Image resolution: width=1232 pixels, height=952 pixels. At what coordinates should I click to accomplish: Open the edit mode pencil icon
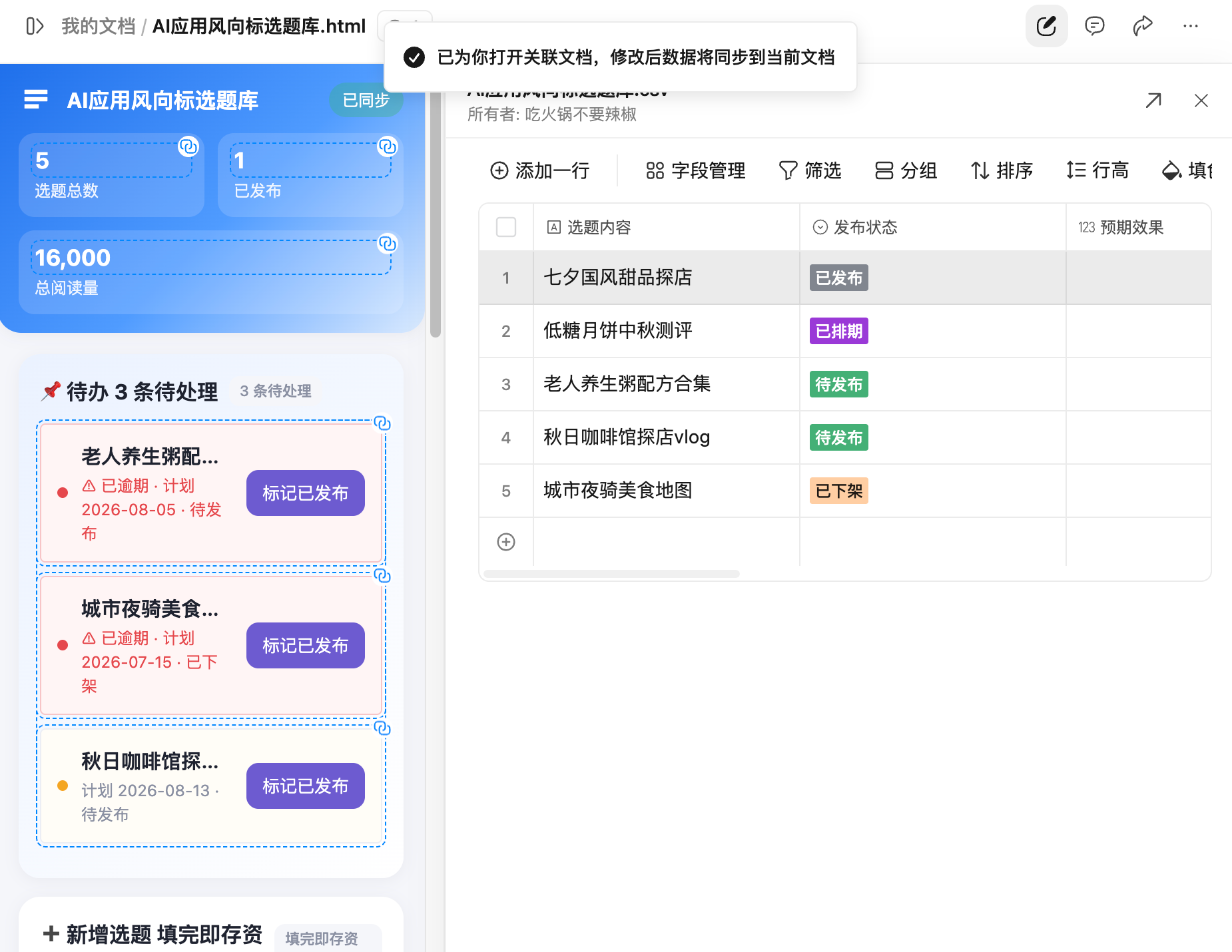click(x=1046, y=26)
